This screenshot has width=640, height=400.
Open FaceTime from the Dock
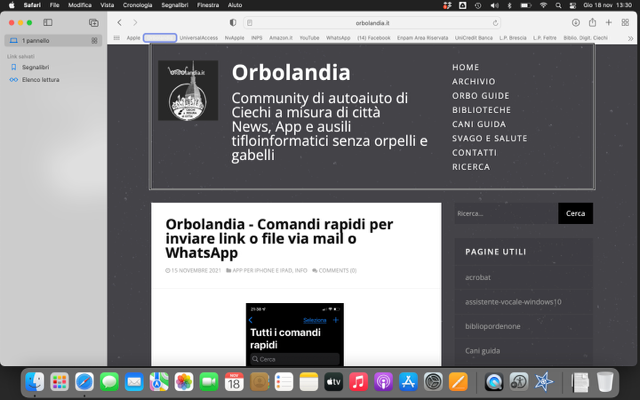[209, 382]
